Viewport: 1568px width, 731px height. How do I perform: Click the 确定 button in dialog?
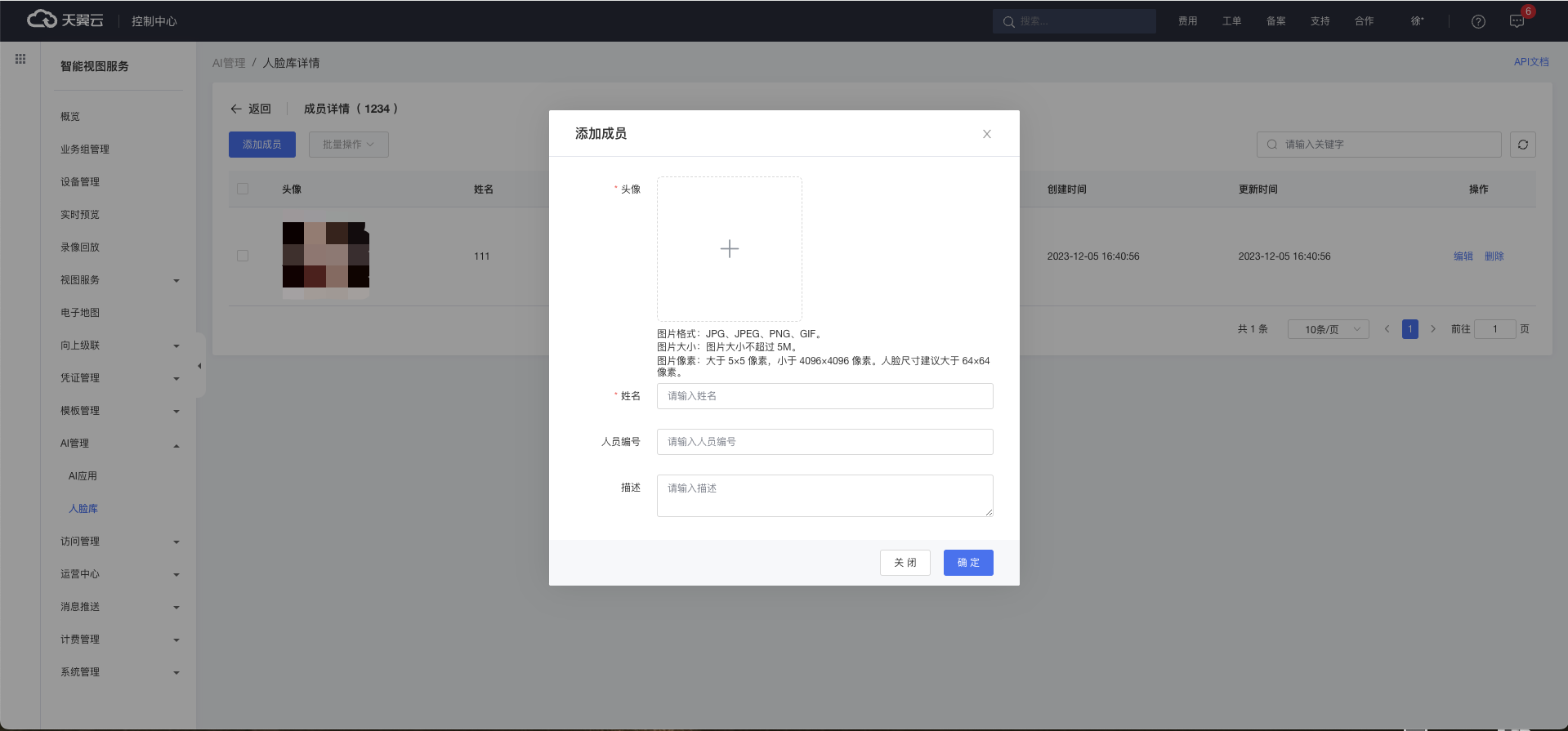[967, 563]
